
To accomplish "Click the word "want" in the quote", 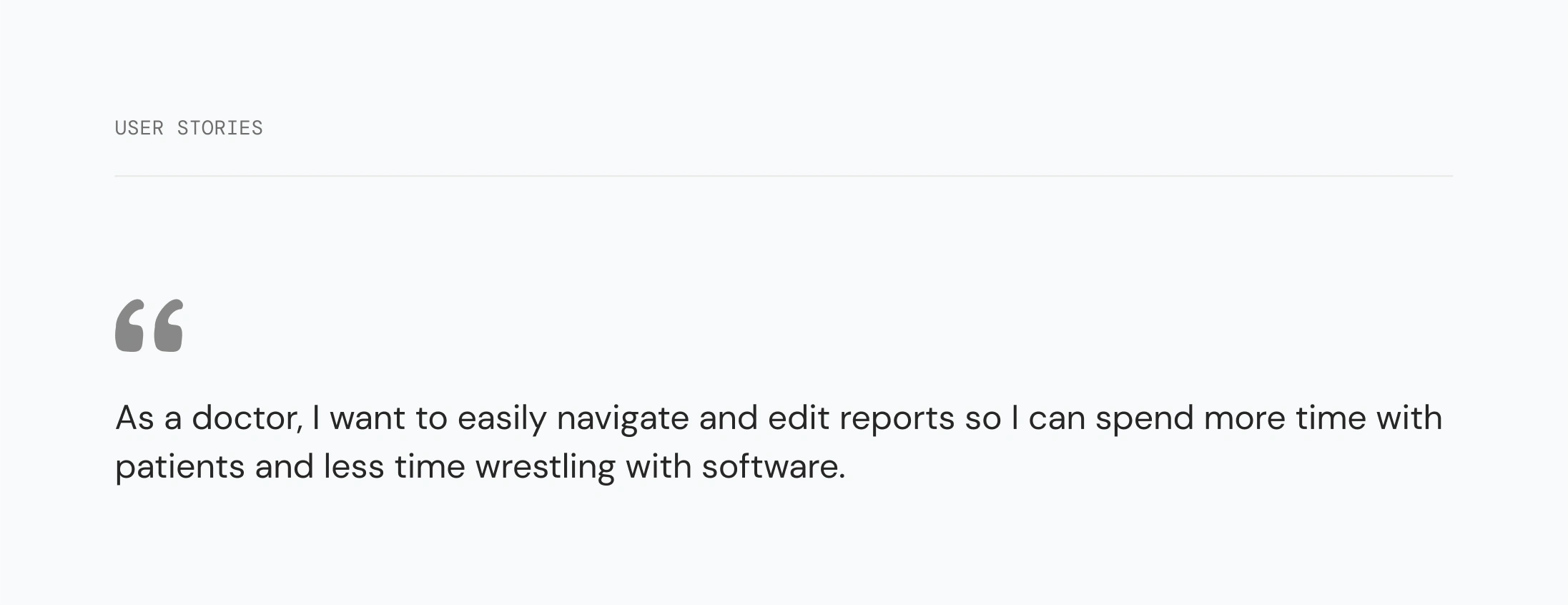I will [x=368, y=418].
